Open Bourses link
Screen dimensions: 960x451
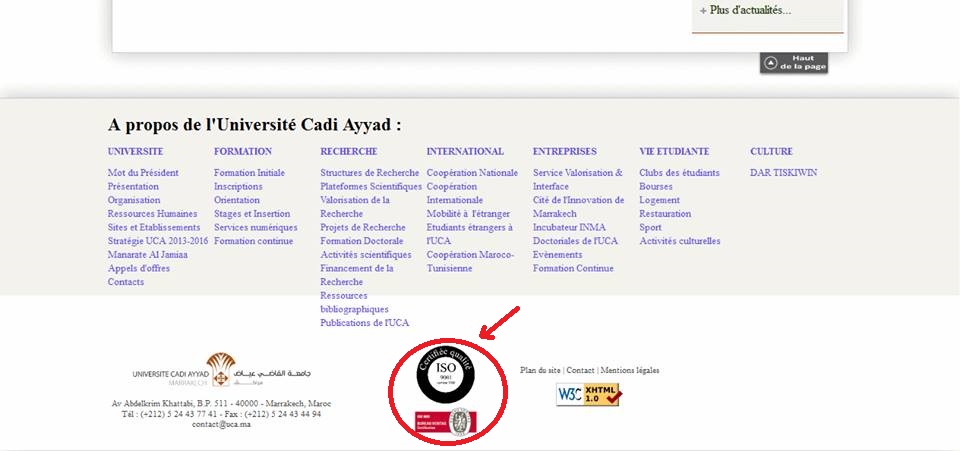(x=656, y=186)
